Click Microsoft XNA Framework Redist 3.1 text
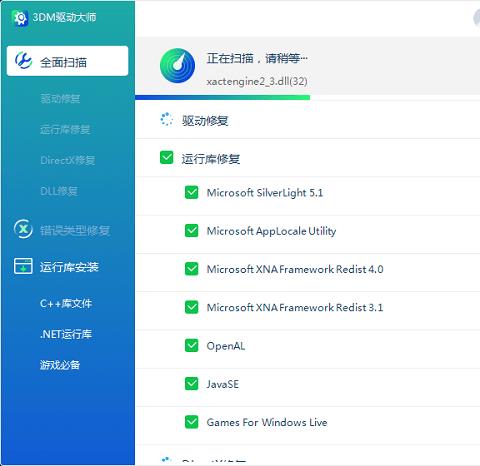 click(295, 308)
